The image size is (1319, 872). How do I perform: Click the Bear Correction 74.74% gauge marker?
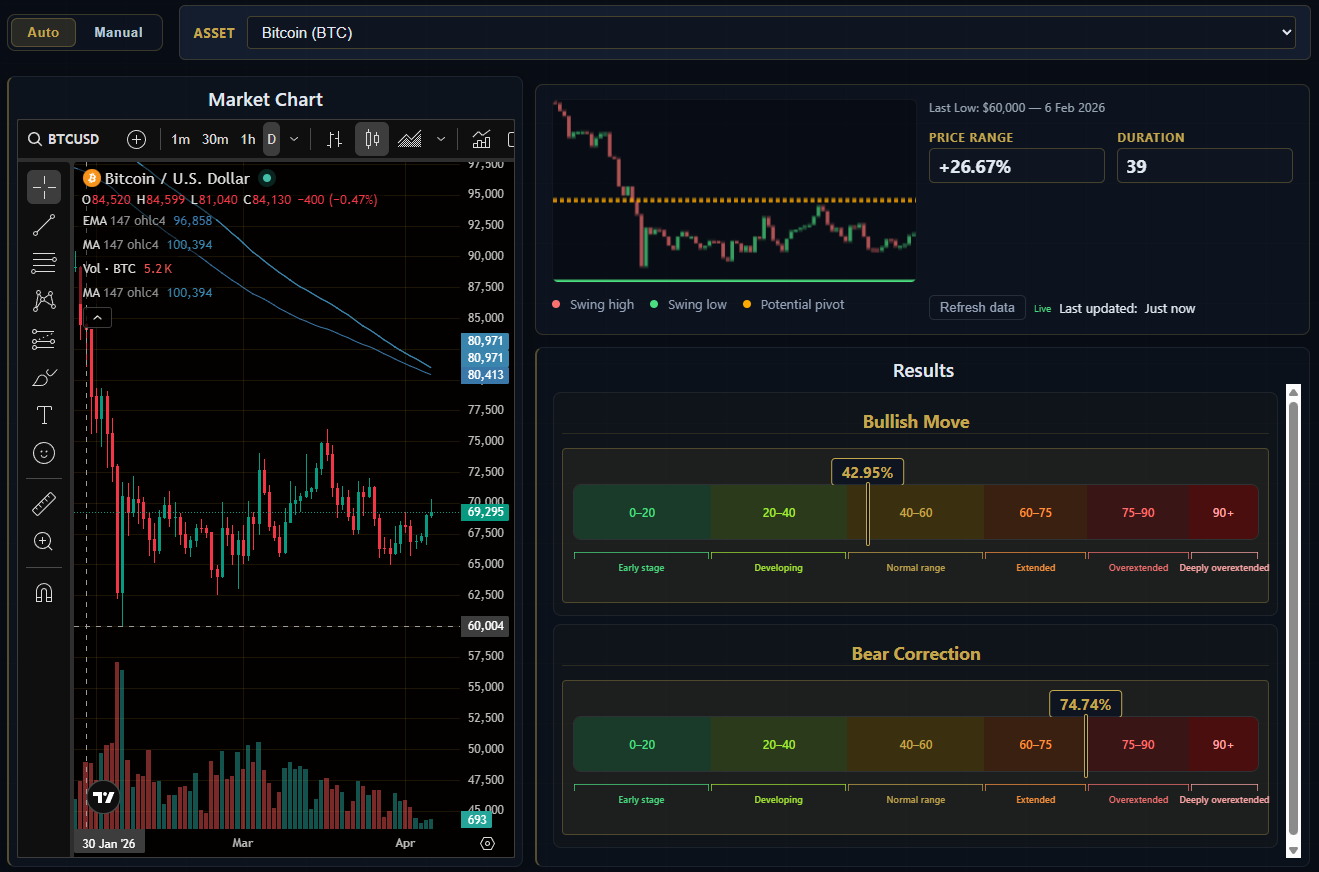1086,705
